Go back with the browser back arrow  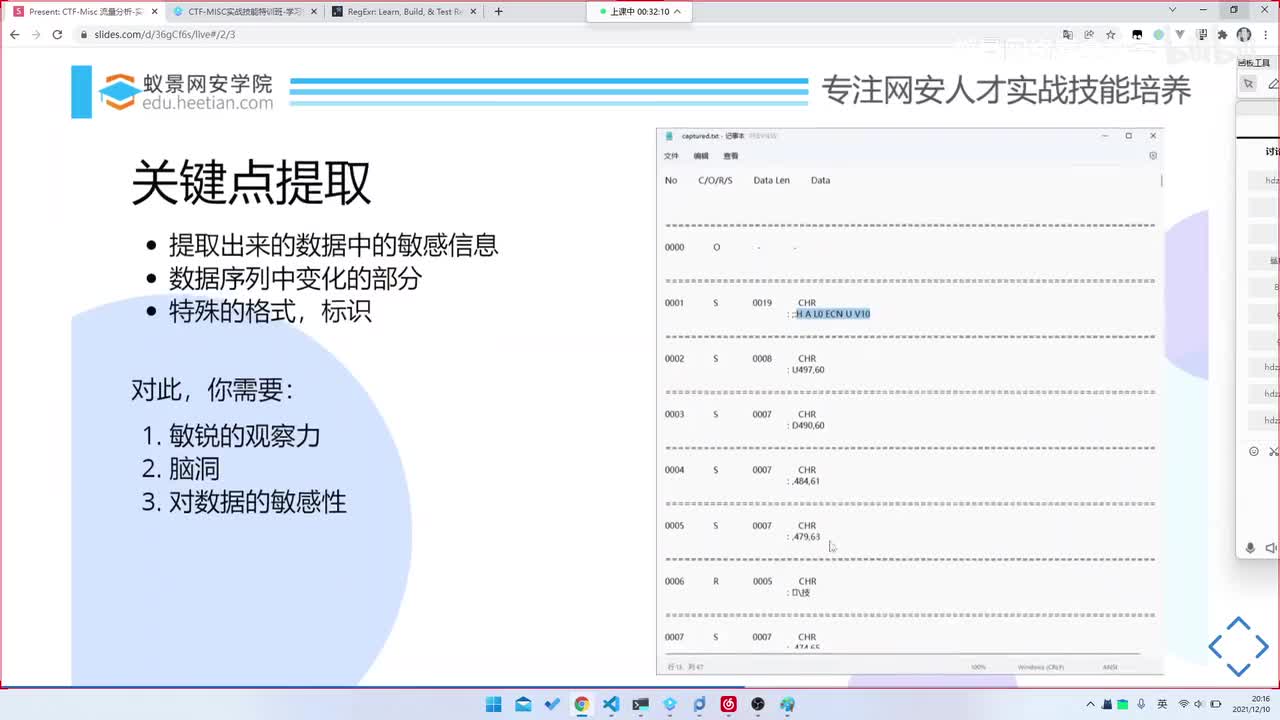tap(14, 34)
